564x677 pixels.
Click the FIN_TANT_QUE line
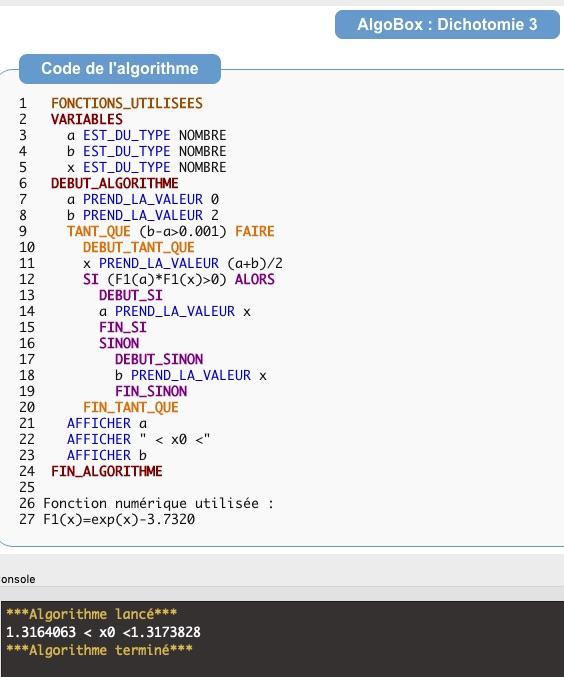[131, 407]
